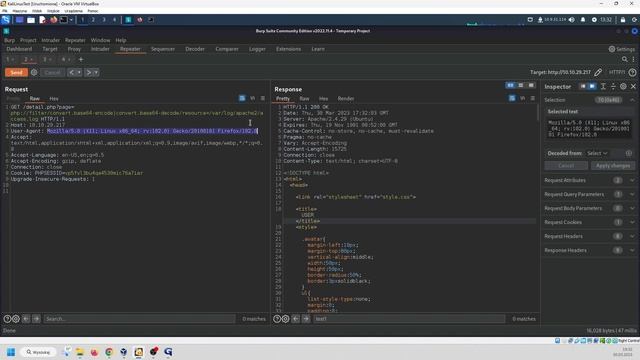Toggle Response non-printable characters \n button
Viewport: 640px width, 360px height.
(522, 98)
